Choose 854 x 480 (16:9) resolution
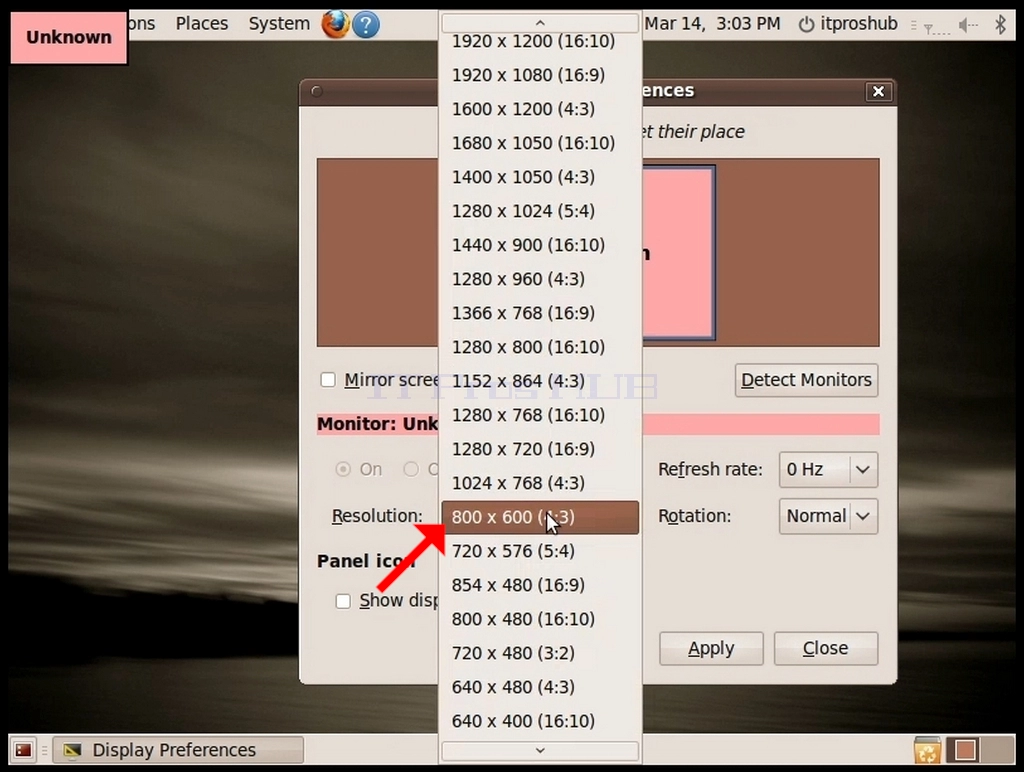 pos(540,585)
